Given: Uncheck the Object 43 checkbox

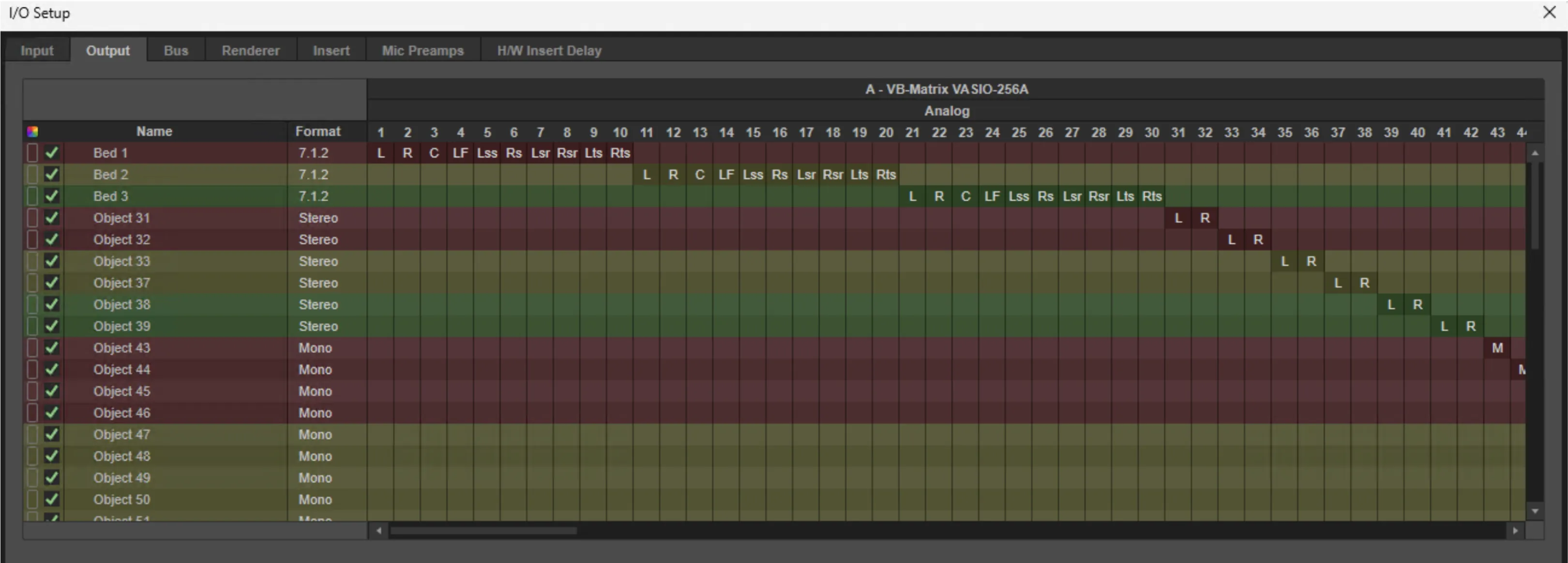Looking at the screenshot, I should pyautogui.click(x=52, y=348).
